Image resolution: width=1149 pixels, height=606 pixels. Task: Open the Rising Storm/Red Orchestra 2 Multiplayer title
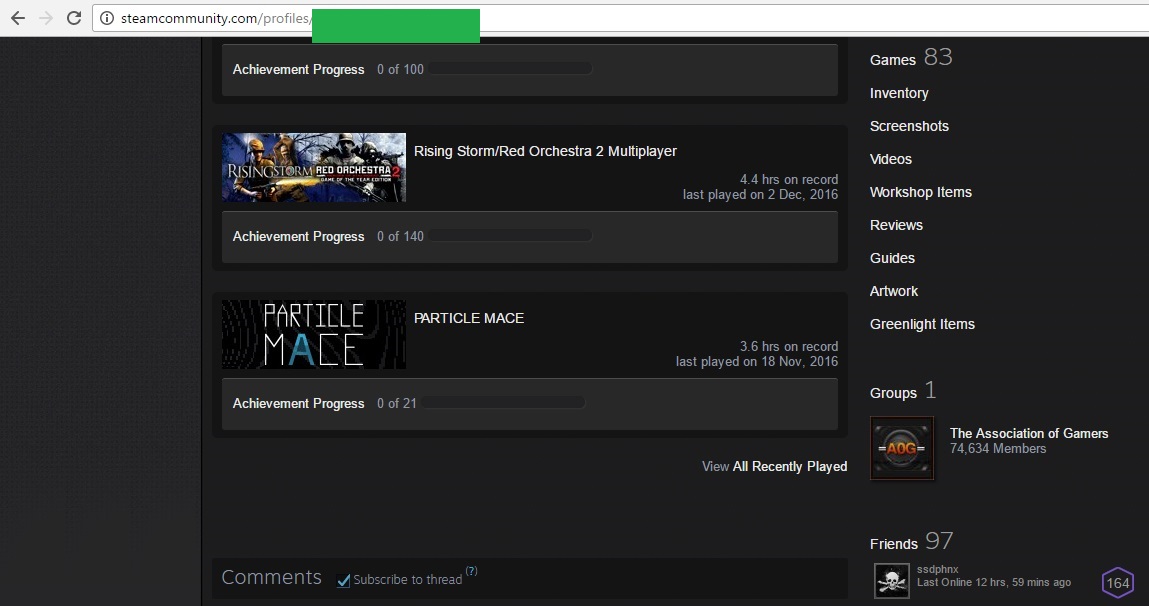pyautogui.click(x=545, y=151)
